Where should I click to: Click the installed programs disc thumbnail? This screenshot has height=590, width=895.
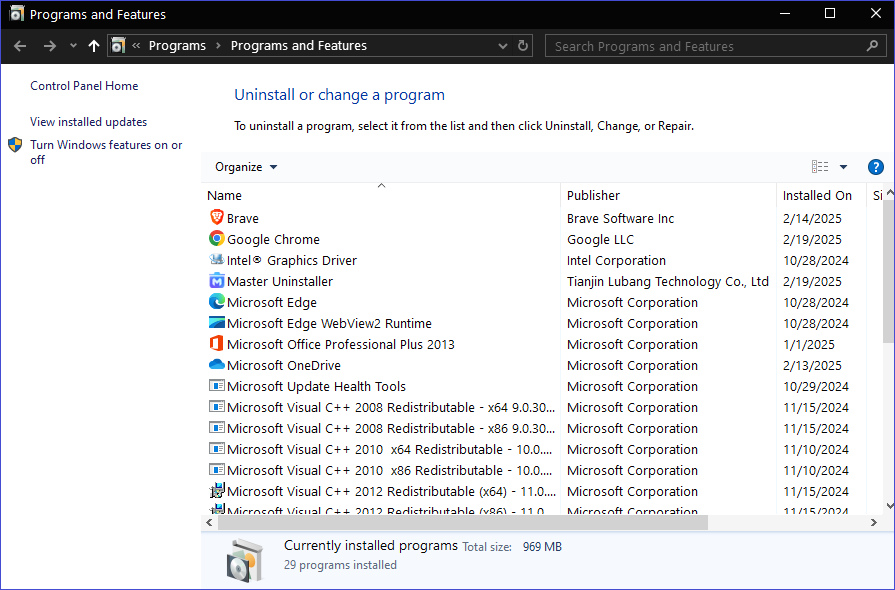point(245,560)
